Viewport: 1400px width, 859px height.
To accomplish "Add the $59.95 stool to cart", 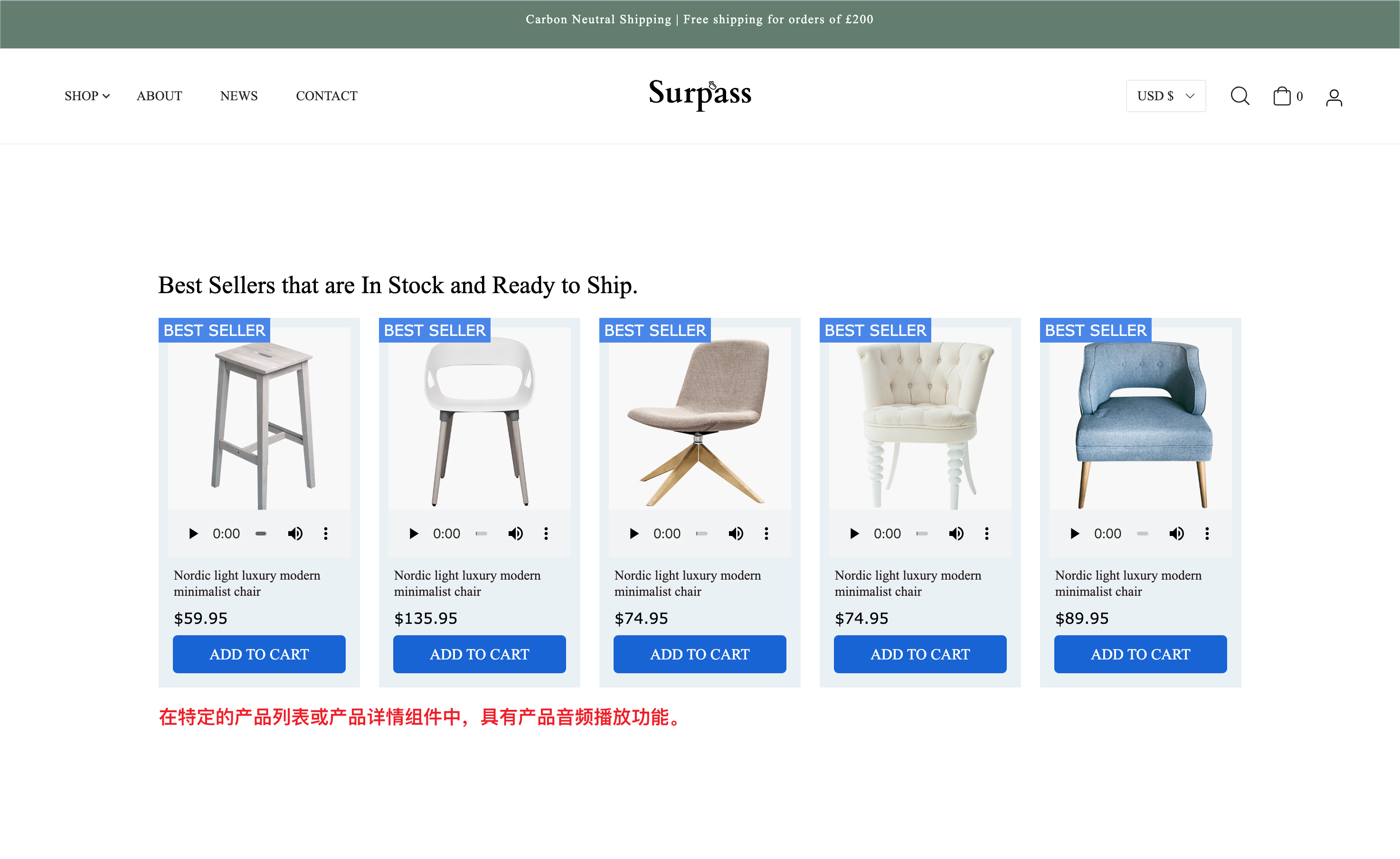I will click(259, 654).
